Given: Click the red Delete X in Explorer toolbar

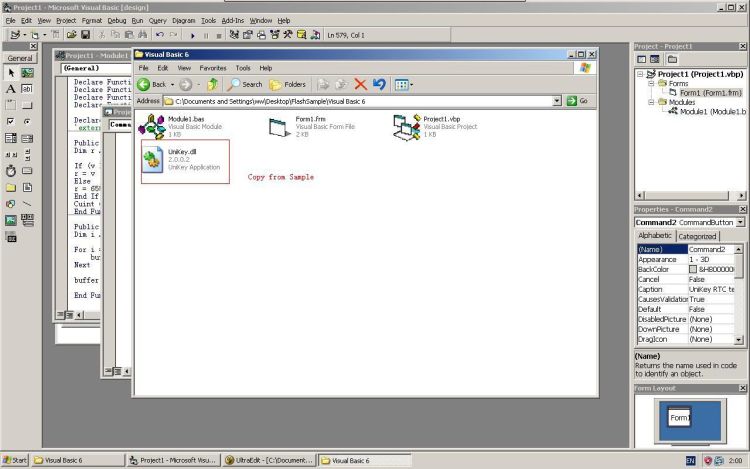Looking at the screenshot, I should pos(360,85).
